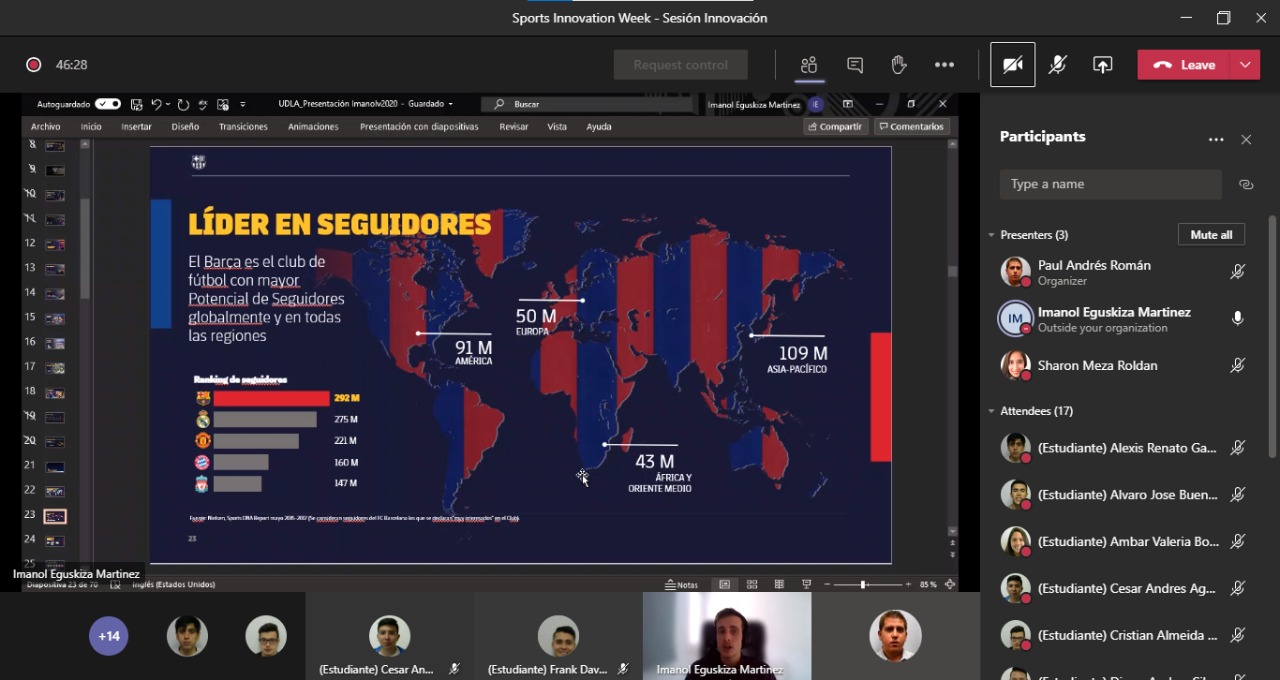1280x680 pixels.
Task: Toggle microphone for Sharon Meza Roldan
Action: coord(1237,366)
